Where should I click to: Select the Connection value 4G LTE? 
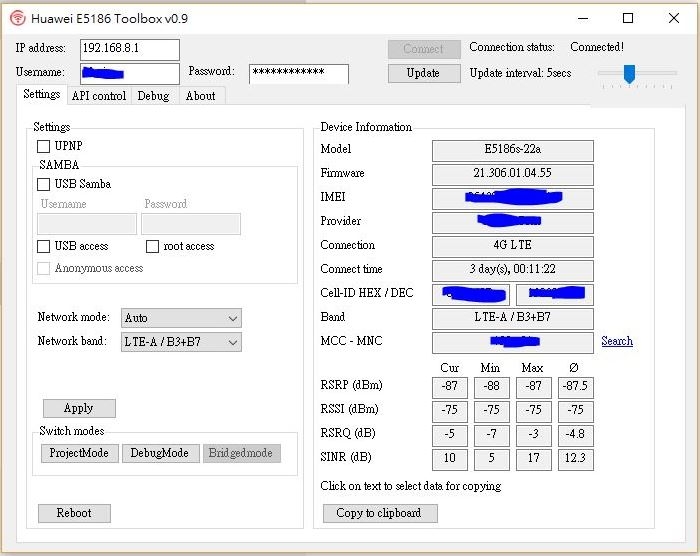tap(512, 247)
